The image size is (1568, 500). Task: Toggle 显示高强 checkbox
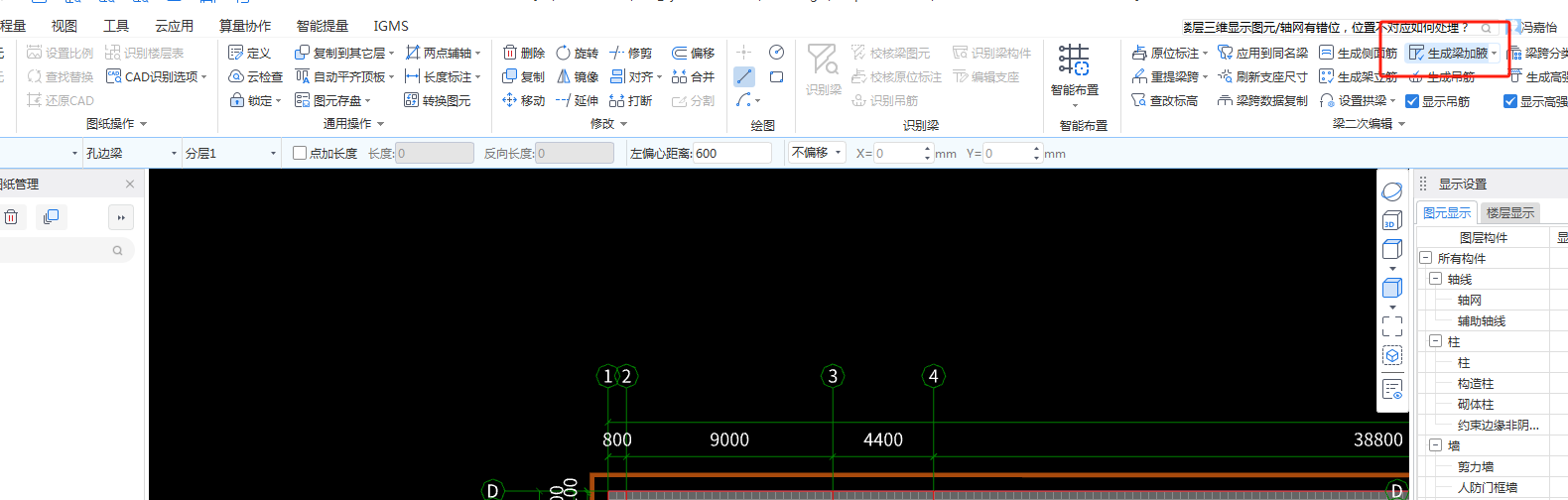pyautogui.click(x=1510, y=101)
